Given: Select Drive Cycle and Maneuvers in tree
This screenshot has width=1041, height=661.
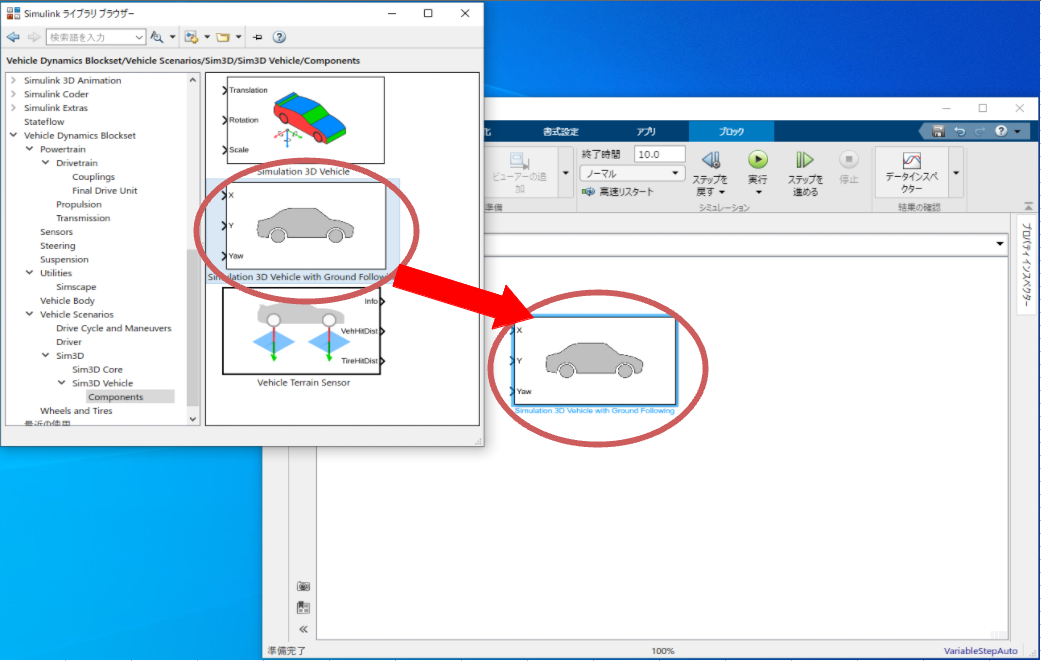Looking at the screenshot, I should pyautogui.click(x=114, y=329).
